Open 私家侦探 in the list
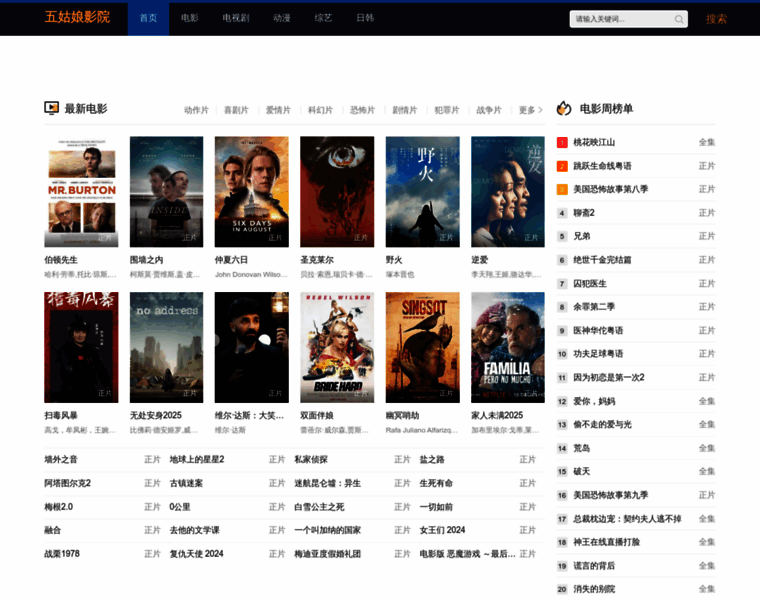 coord(311,459)
